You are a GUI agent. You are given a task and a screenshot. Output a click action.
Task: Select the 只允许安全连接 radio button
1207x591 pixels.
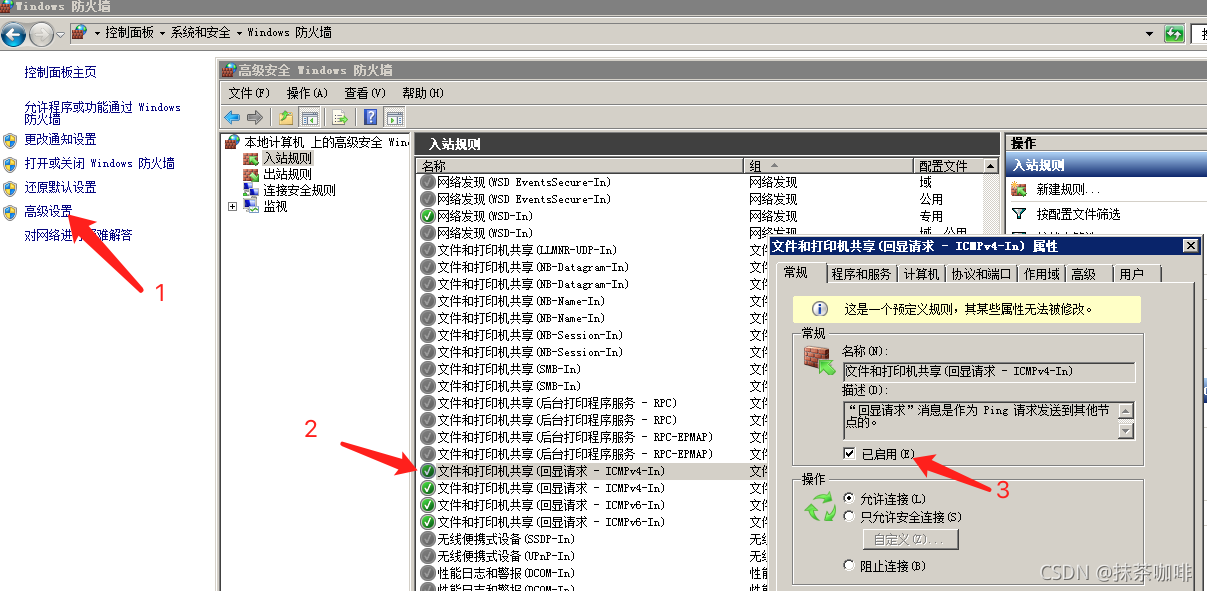(x=850, y=517)
